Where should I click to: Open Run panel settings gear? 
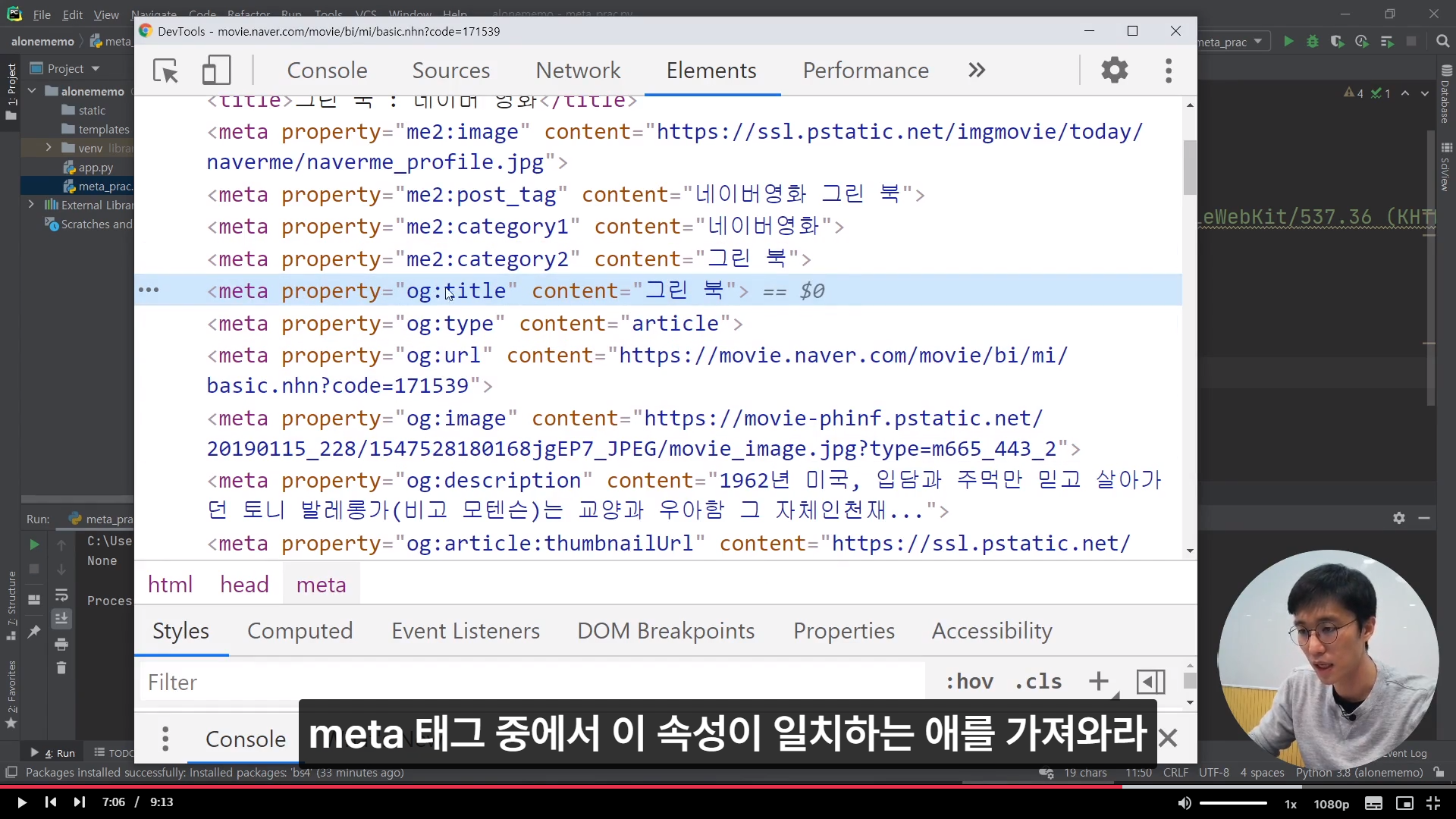(1399, 518)
